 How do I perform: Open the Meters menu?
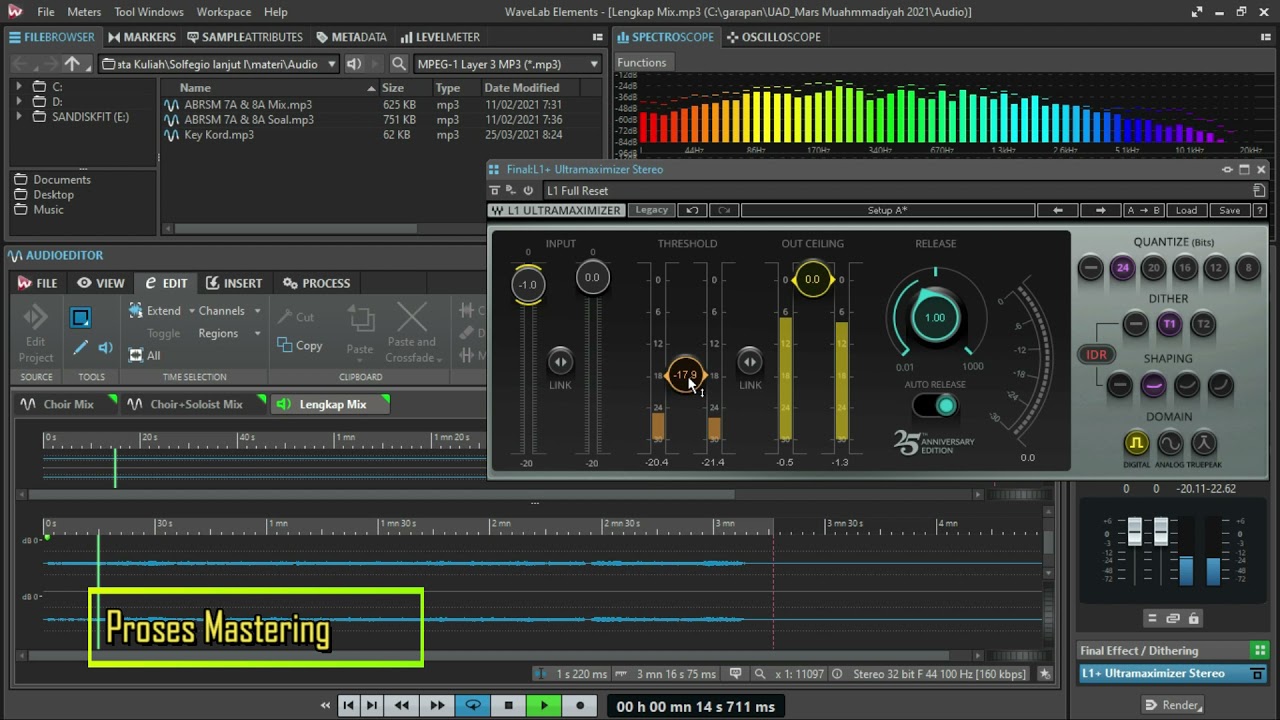click(84, 12)
